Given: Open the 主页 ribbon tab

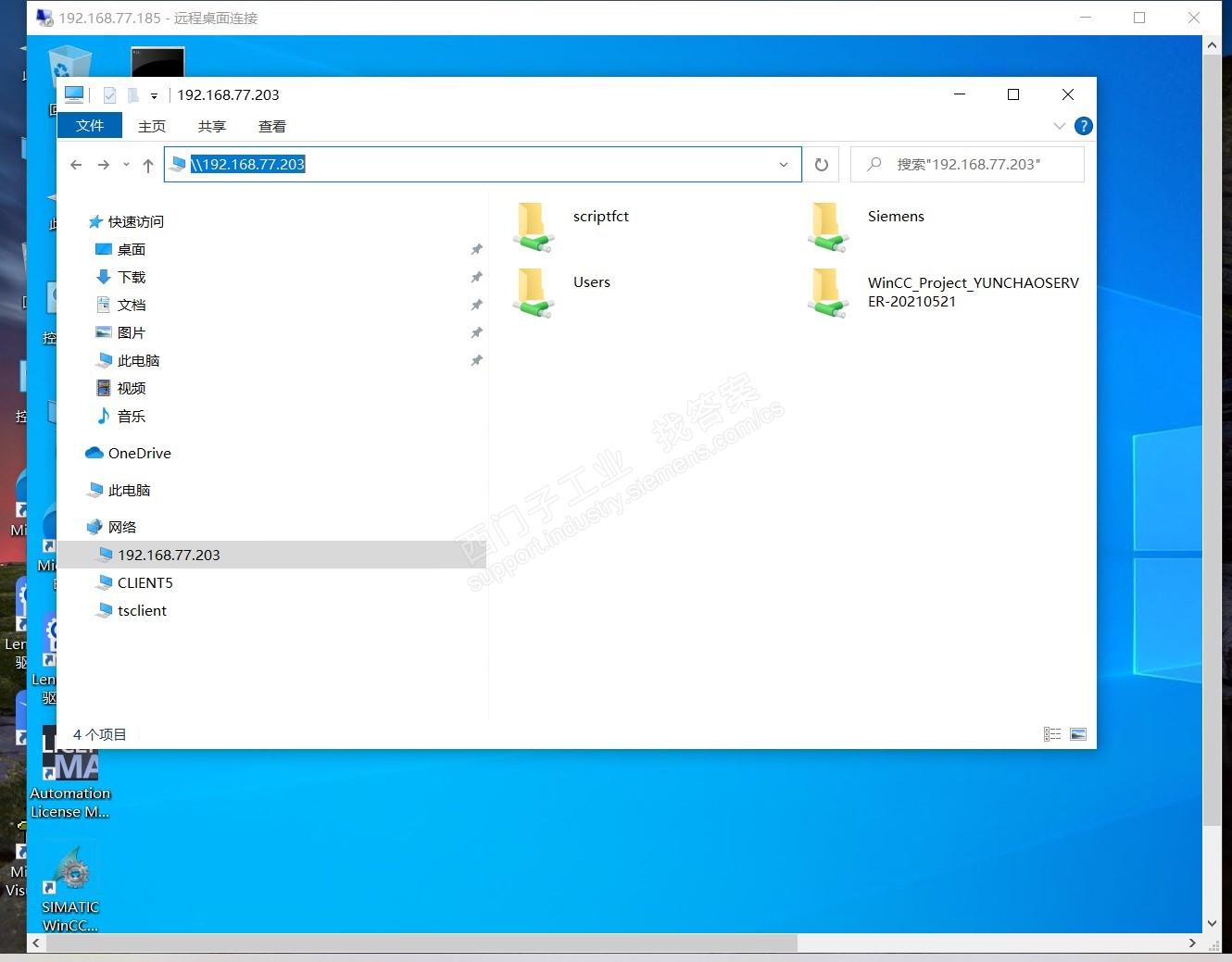Looking at the screenshot, I should [x=152, y=126].
